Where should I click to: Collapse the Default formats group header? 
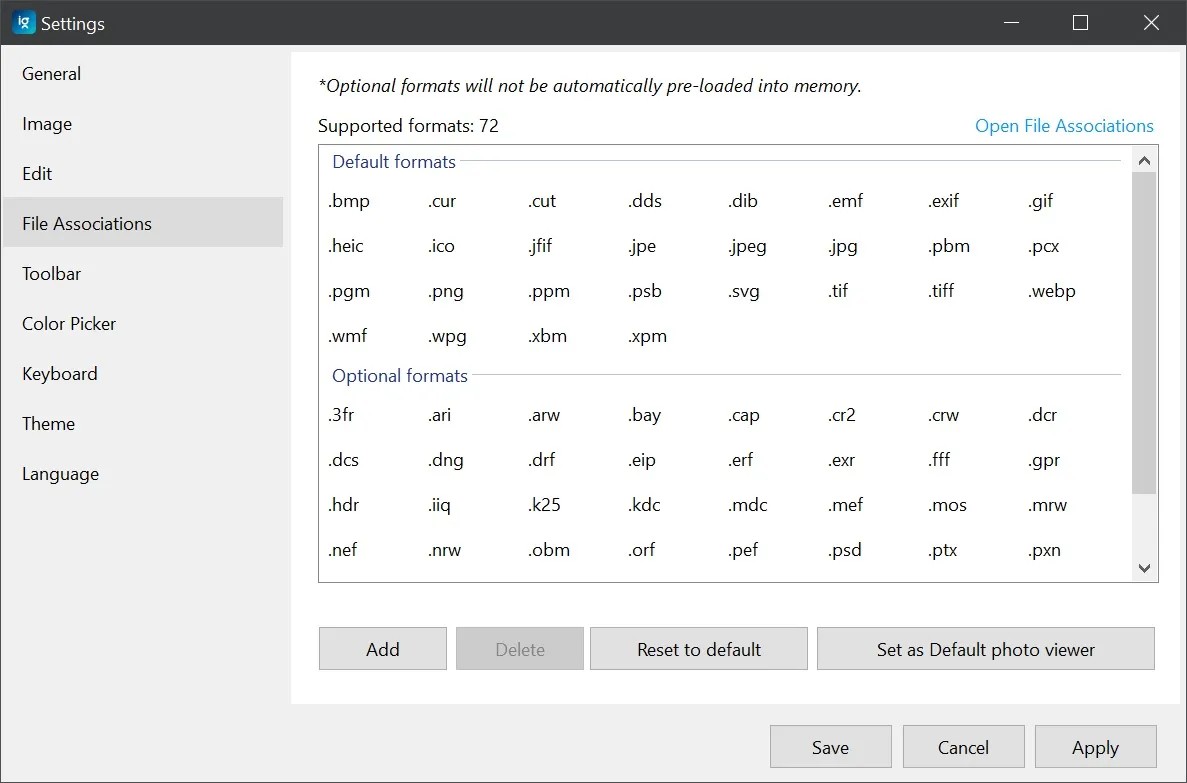[394, 161]
